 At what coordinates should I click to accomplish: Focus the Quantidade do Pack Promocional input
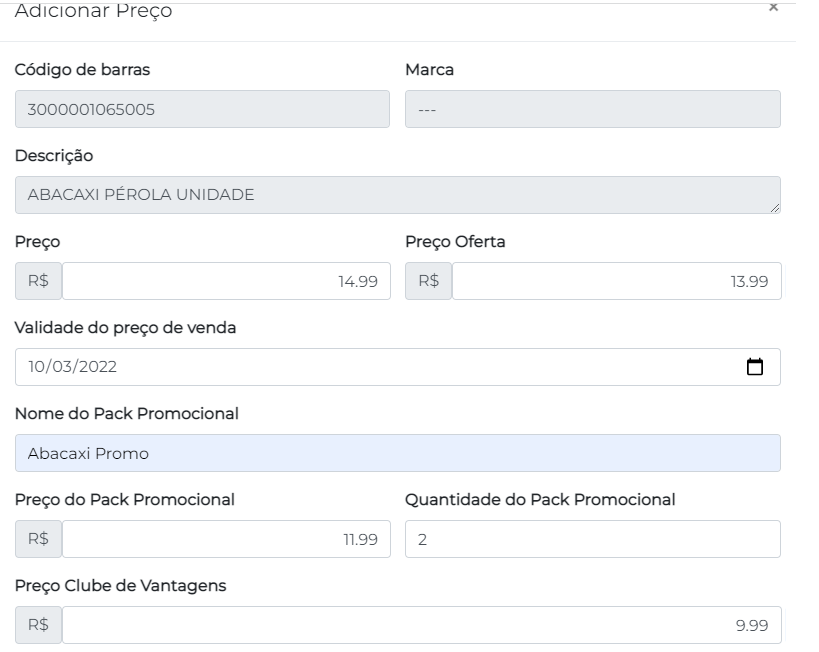592,539
